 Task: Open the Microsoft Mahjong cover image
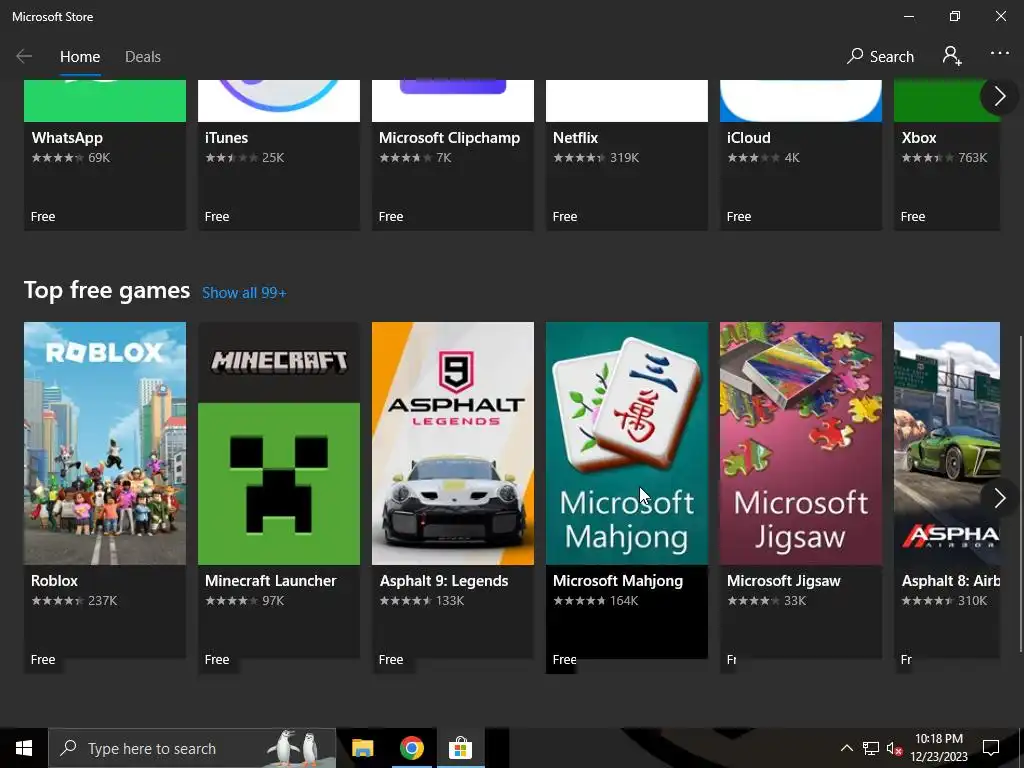[627, 443]
